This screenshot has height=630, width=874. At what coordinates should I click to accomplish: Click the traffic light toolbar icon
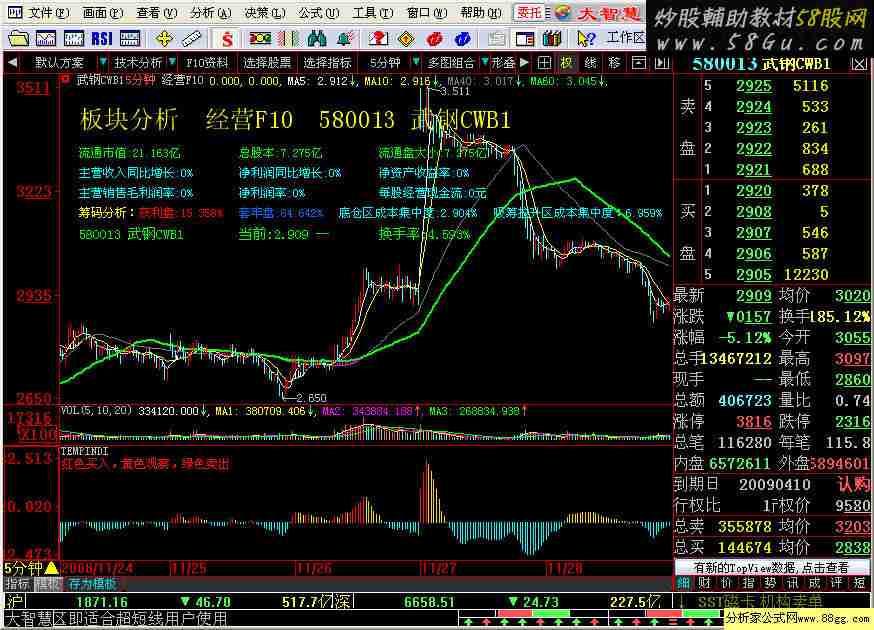(260, 38)
